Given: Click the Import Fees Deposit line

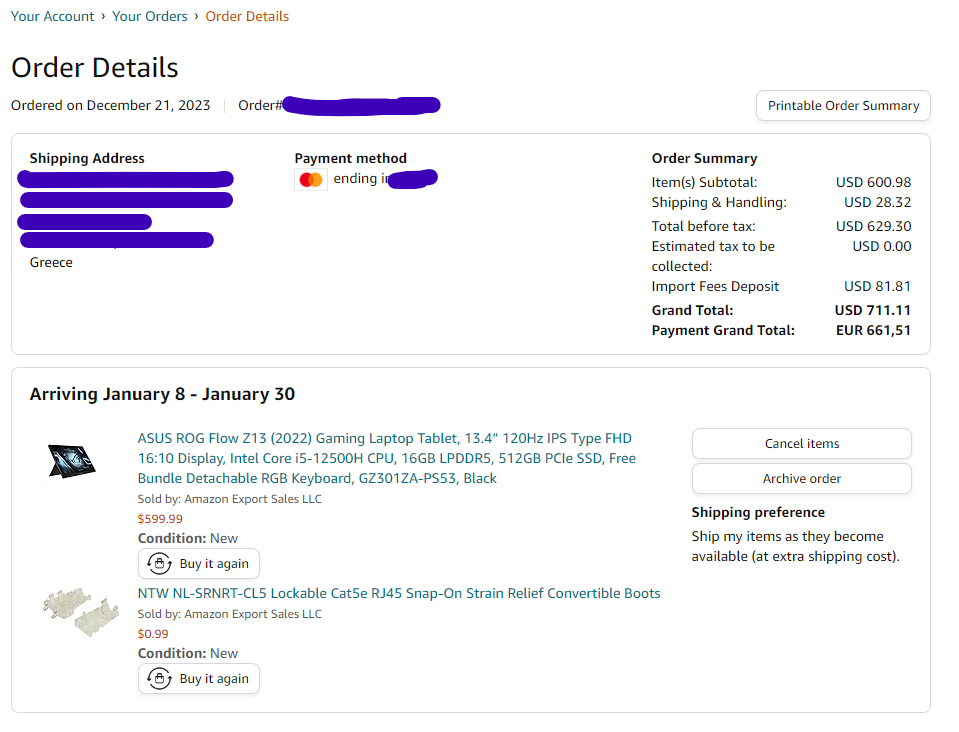Looking at the screenshot, I should tap(715, 286).
